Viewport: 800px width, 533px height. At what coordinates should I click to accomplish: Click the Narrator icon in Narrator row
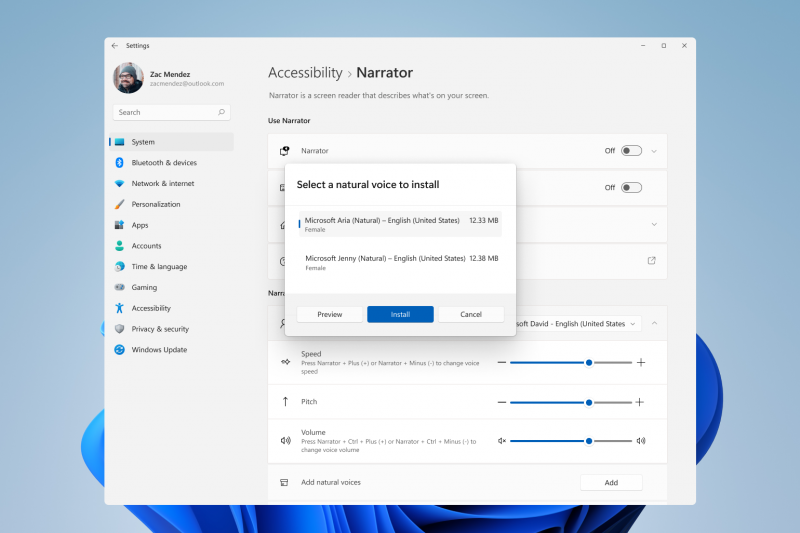tap(285, 151)
